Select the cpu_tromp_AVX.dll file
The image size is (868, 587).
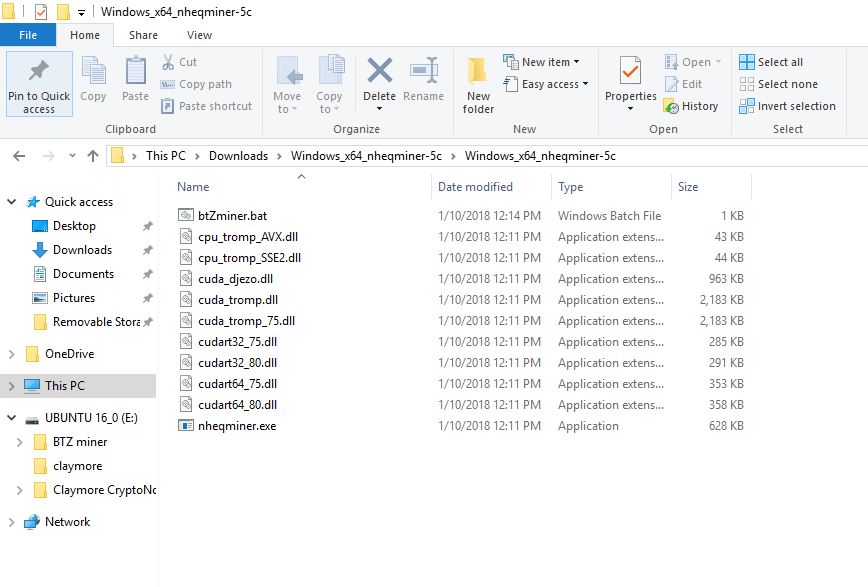pos(248,236)
